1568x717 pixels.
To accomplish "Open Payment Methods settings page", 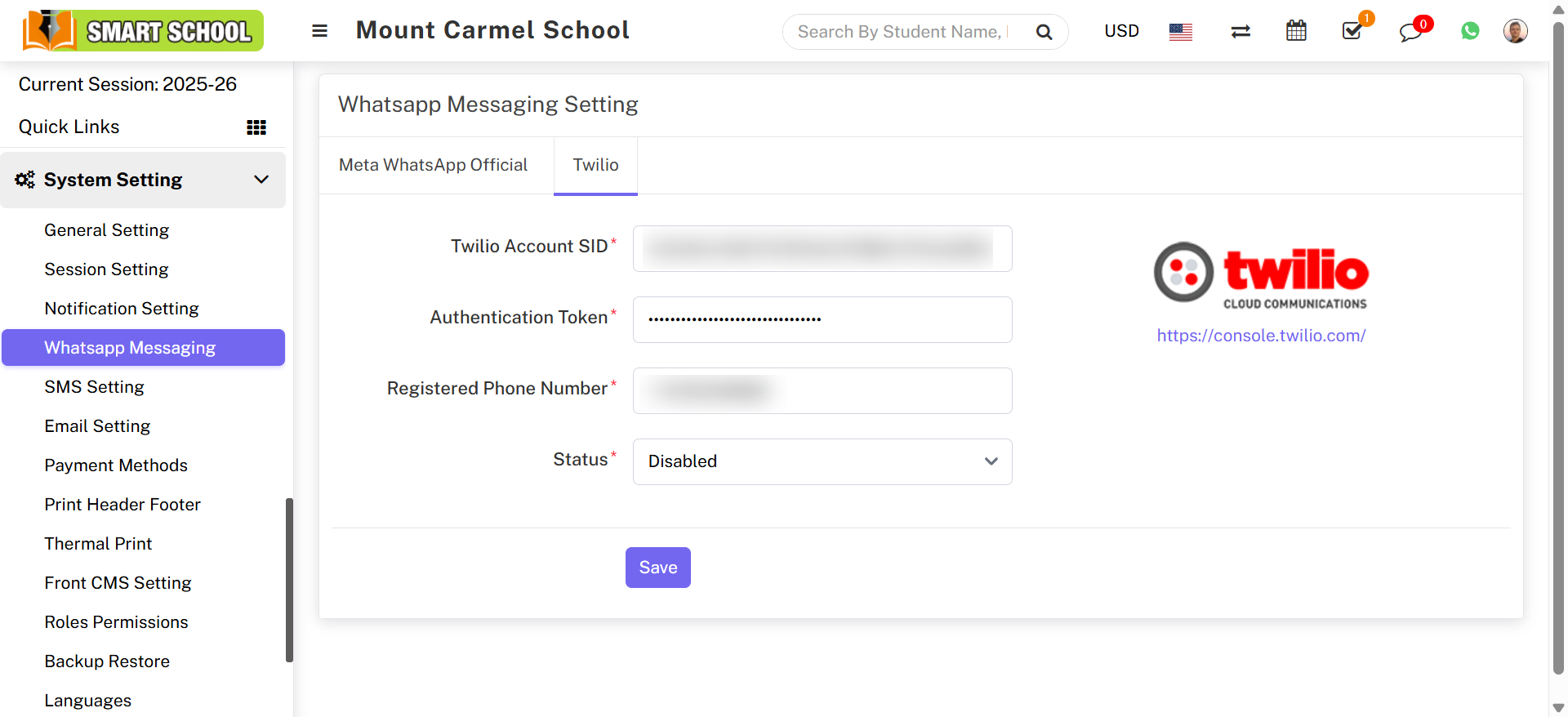I will pos(116,465).
